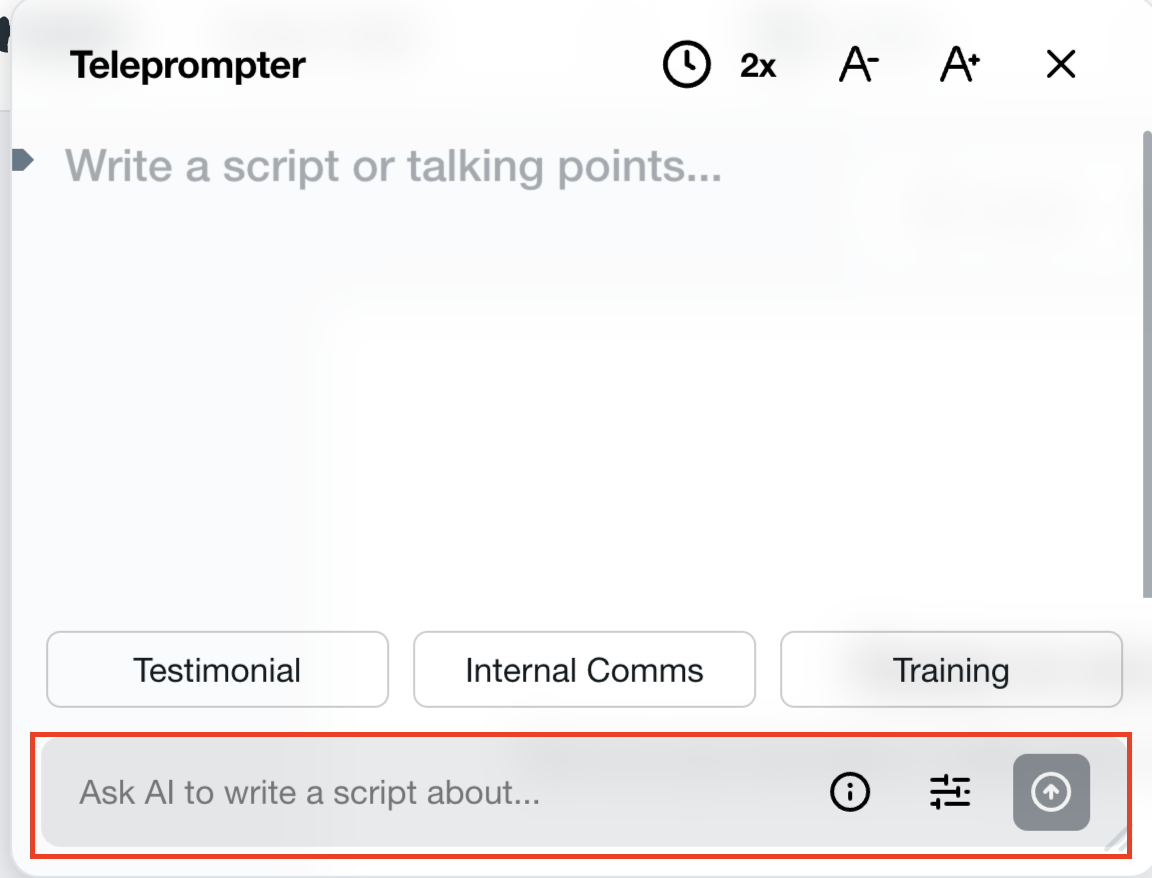Click the resize handle at the panel corner
1152x878 pixels.
click(1116, 842)
